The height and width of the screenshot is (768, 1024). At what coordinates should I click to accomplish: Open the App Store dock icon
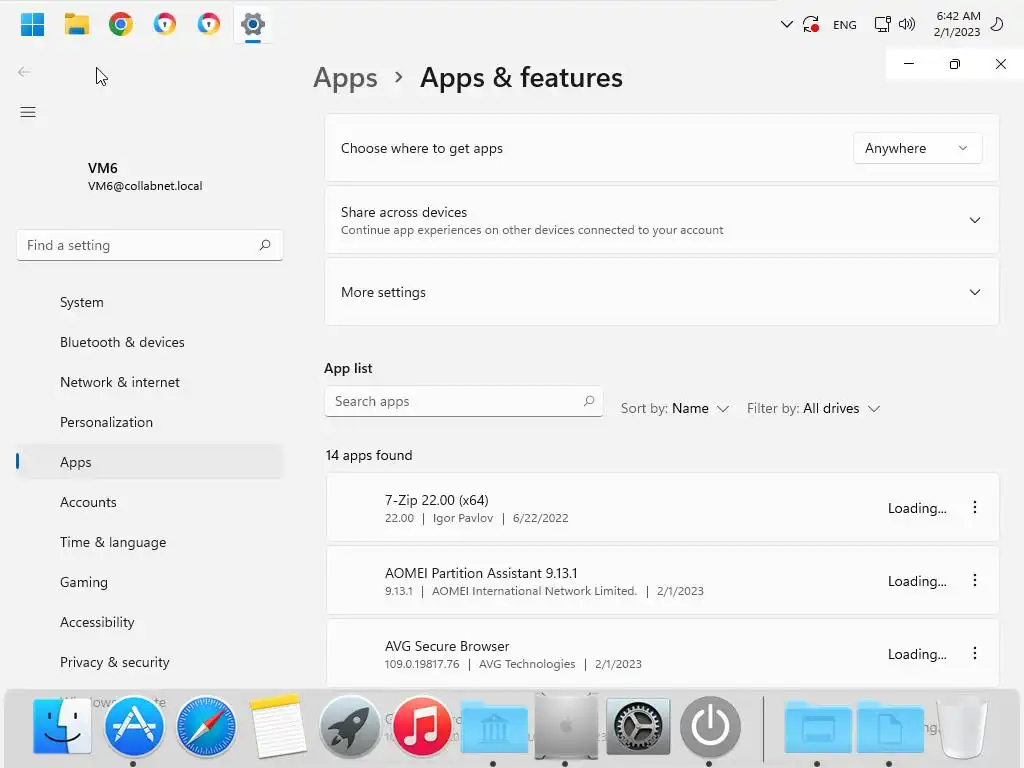click(134, 726)
